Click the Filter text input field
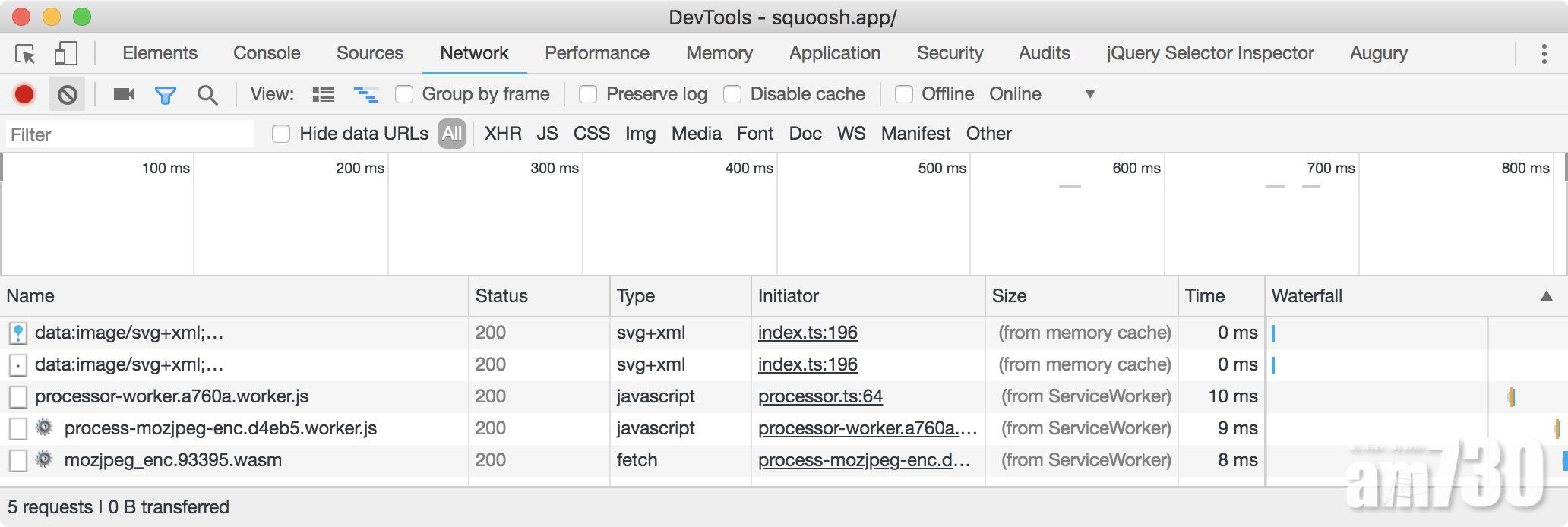This screenshot has height=527, width=1568. [x=129, y=134]
